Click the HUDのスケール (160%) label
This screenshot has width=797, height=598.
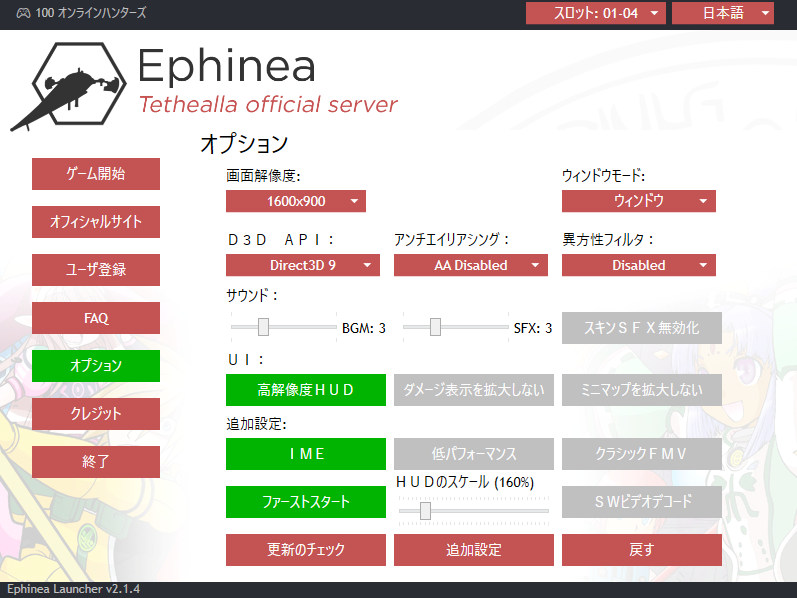pyautogui.click(x=465, y=482)
